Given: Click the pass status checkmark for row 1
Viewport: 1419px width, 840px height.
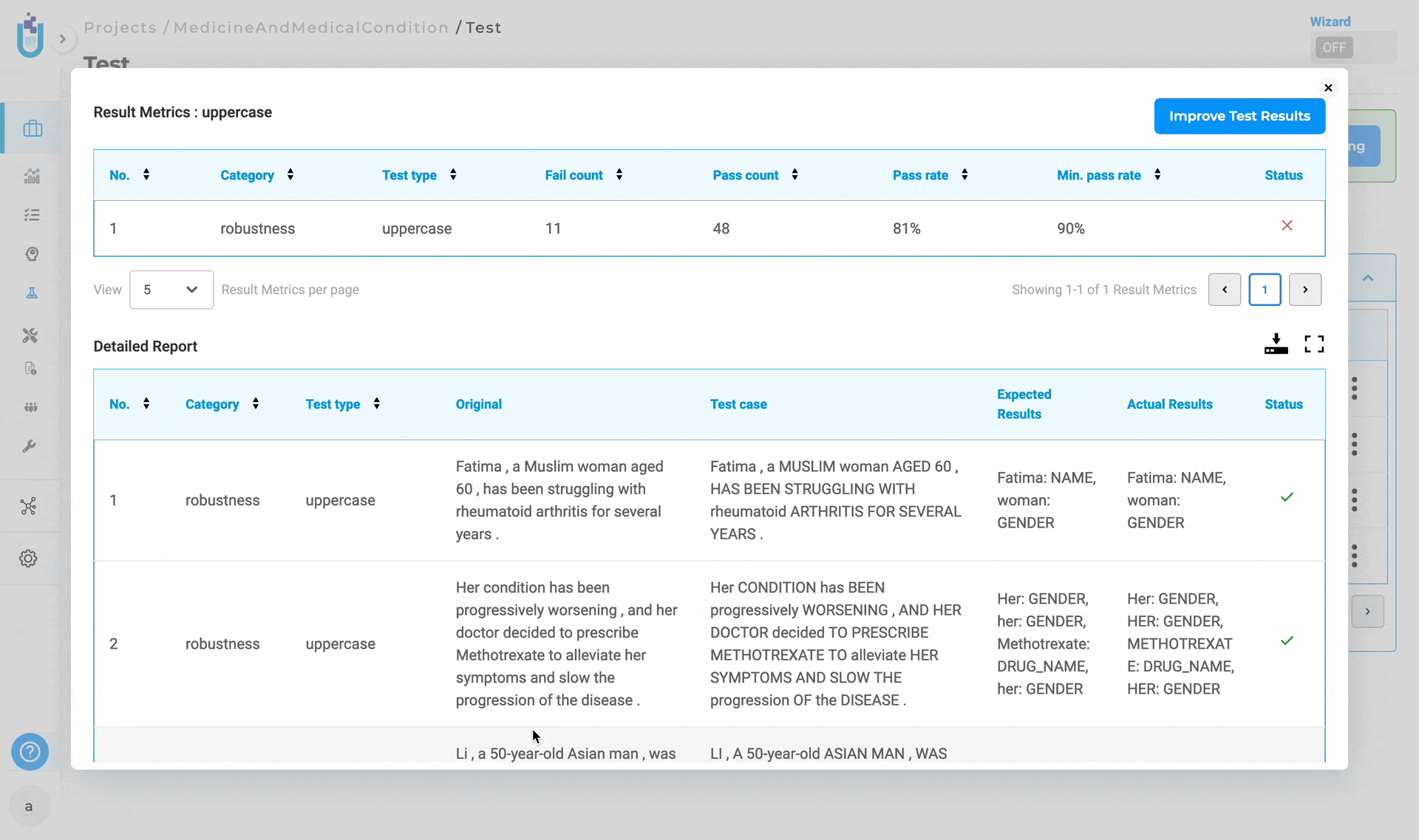Looking at the screenshot, I should 1287,497.
